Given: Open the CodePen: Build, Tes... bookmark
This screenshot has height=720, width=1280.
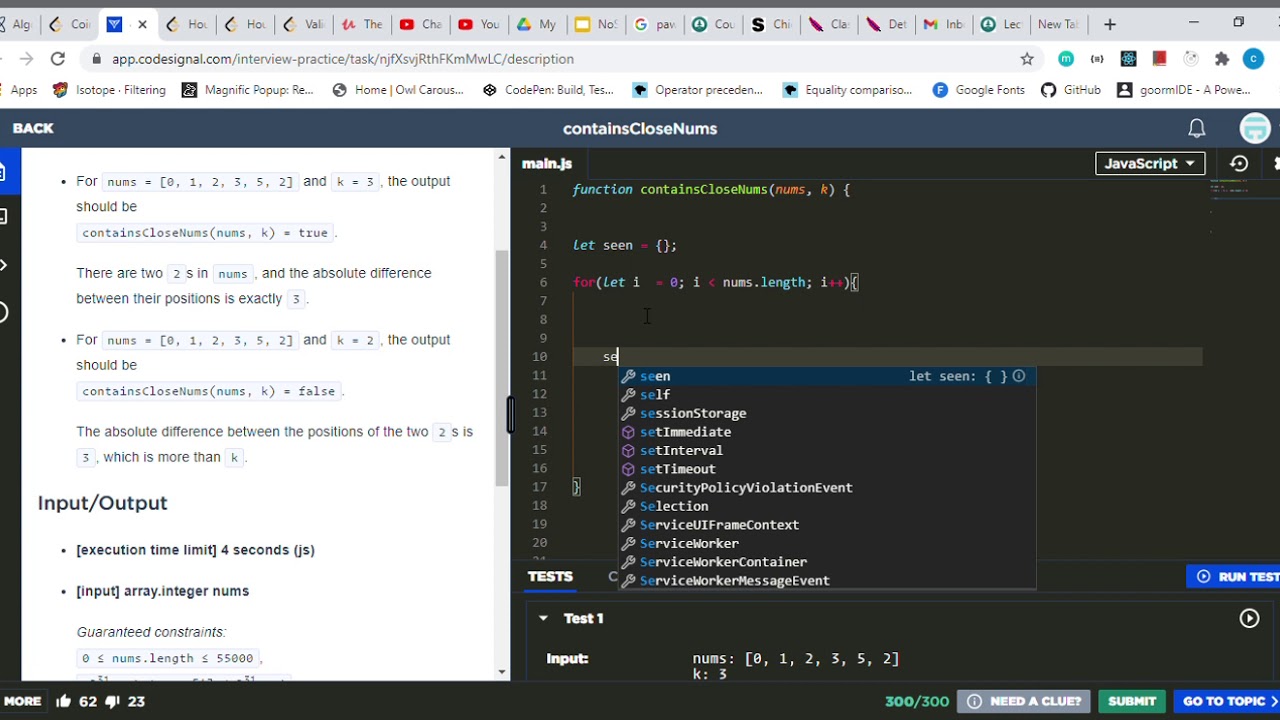Looking at the screenshot, I should [548, 90].
